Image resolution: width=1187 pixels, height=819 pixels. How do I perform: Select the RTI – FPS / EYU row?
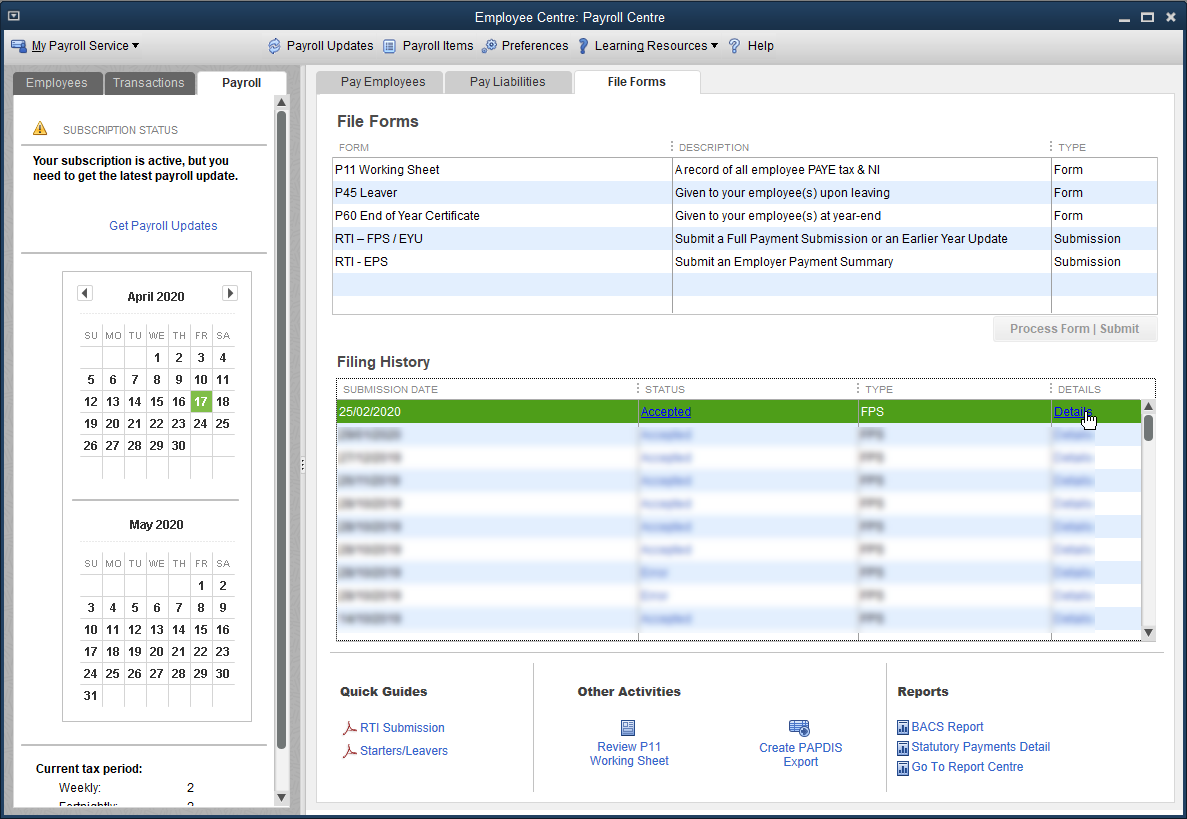[744, 238]
